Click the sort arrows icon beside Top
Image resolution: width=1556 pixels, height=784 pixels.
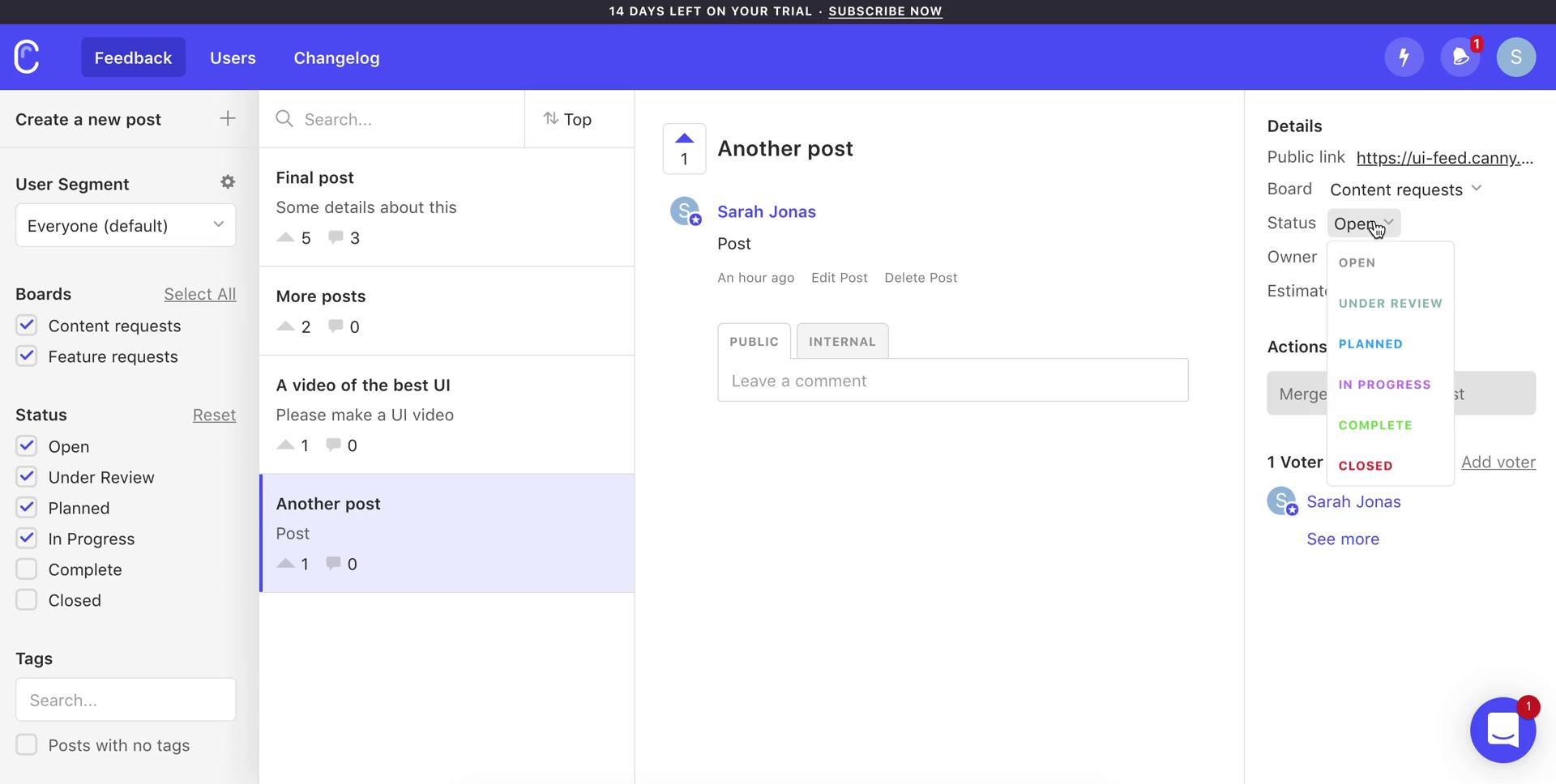click(551, 119)
